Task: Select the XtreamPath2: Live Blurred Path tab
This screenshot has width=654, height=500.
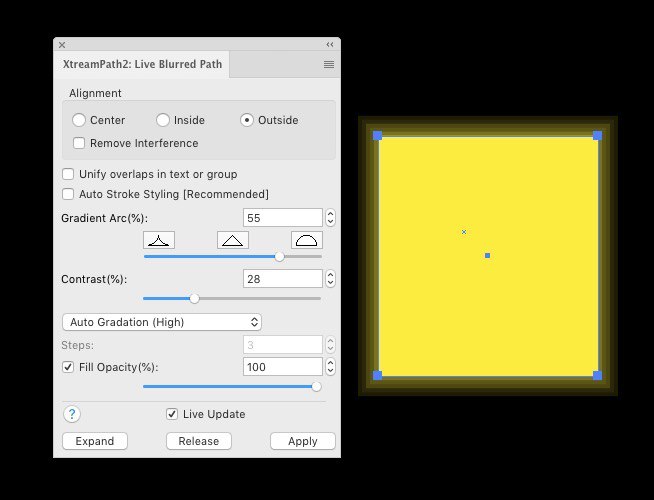Action: (x=142, y=64)
